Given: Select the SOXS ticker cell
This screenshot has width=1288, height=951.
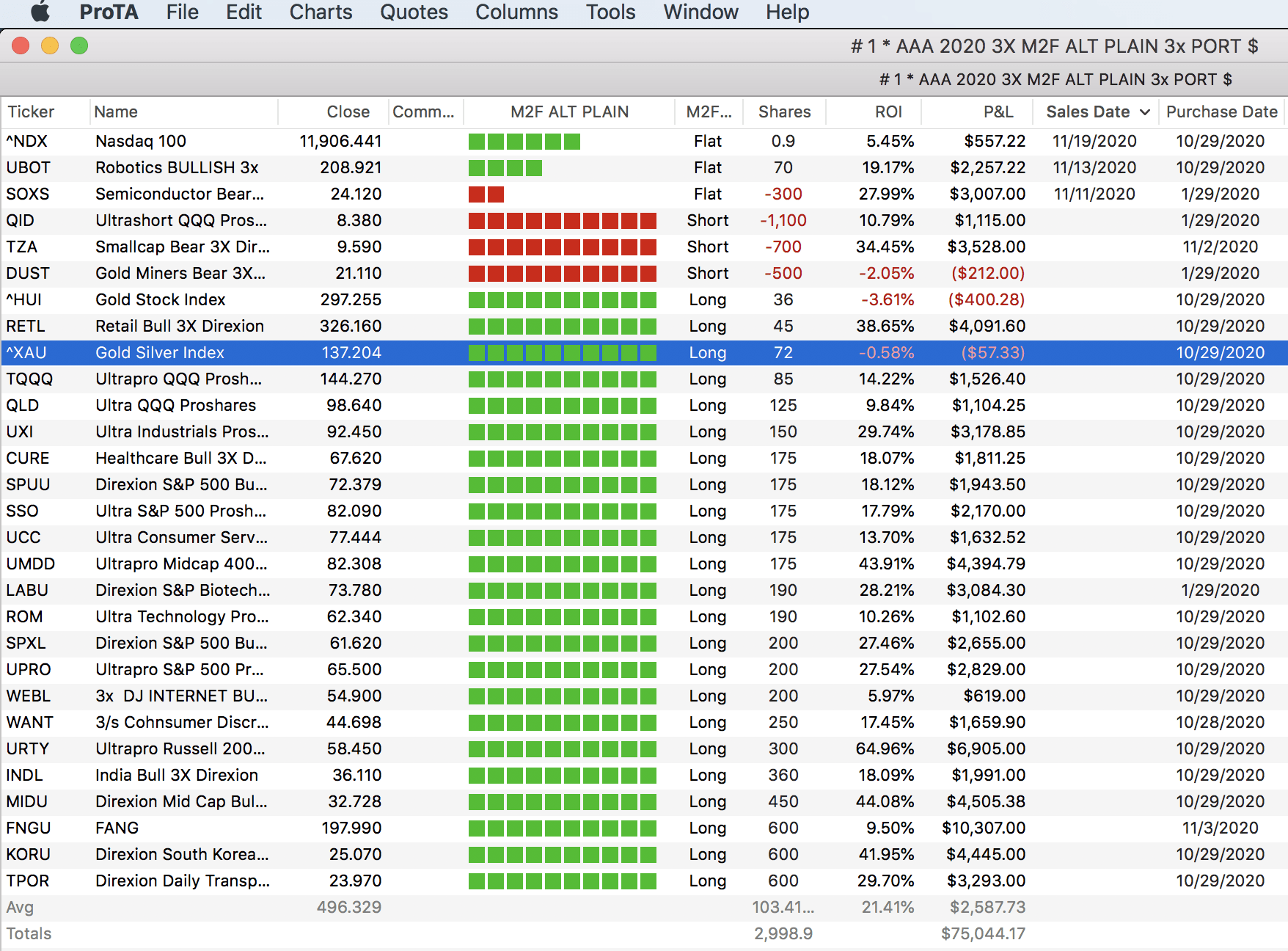Looking at the screenshot, I should click(x=28, y=194).
